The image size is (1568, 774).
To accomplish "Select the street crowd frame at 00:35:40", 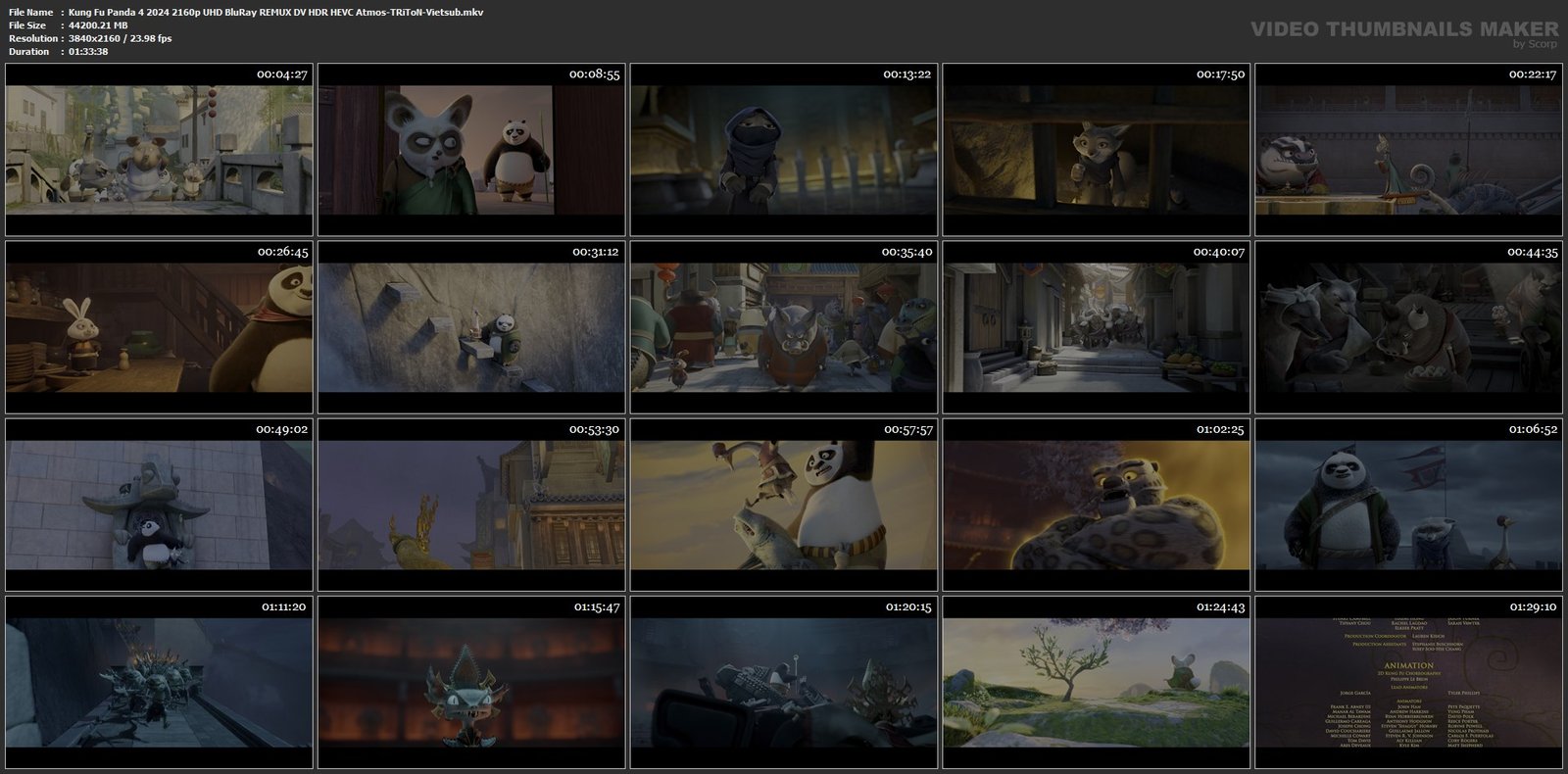I will point(784,327).
